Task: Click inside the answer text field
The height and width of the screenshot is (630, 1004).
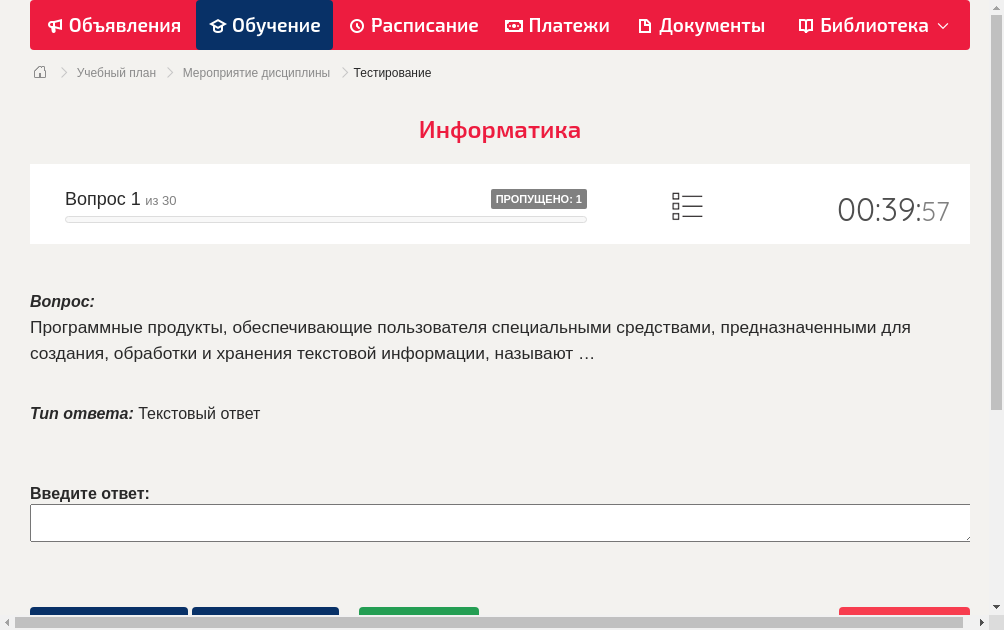Action: click(x=500, y=522)
